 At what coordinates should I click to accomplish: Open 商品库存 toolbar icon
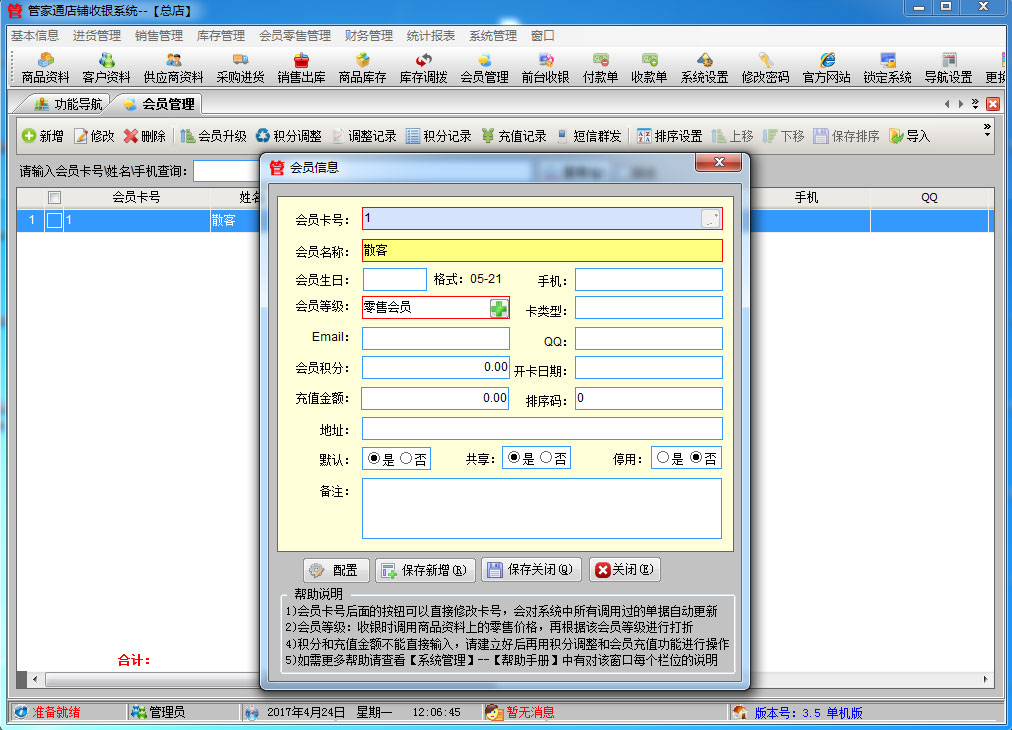(x=362, y=68)
